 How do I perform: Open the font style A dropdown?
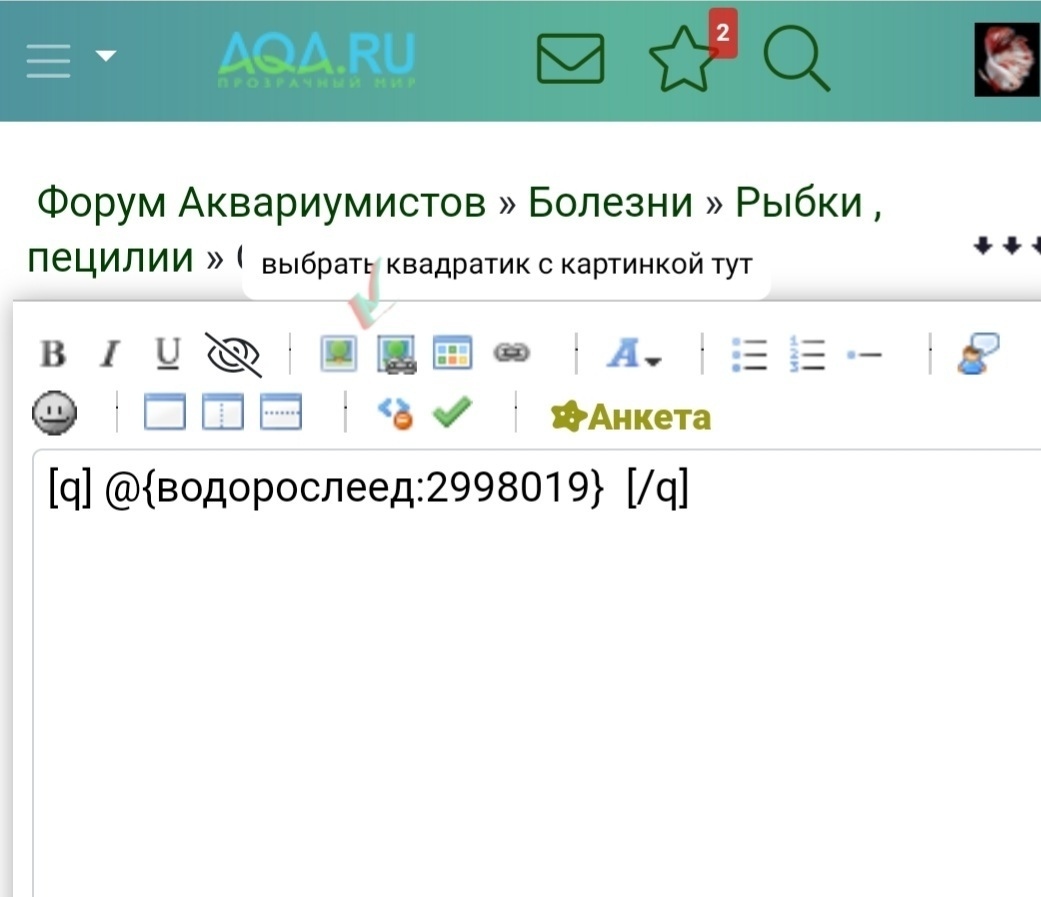pyautogui.click(x=633, y=353)
